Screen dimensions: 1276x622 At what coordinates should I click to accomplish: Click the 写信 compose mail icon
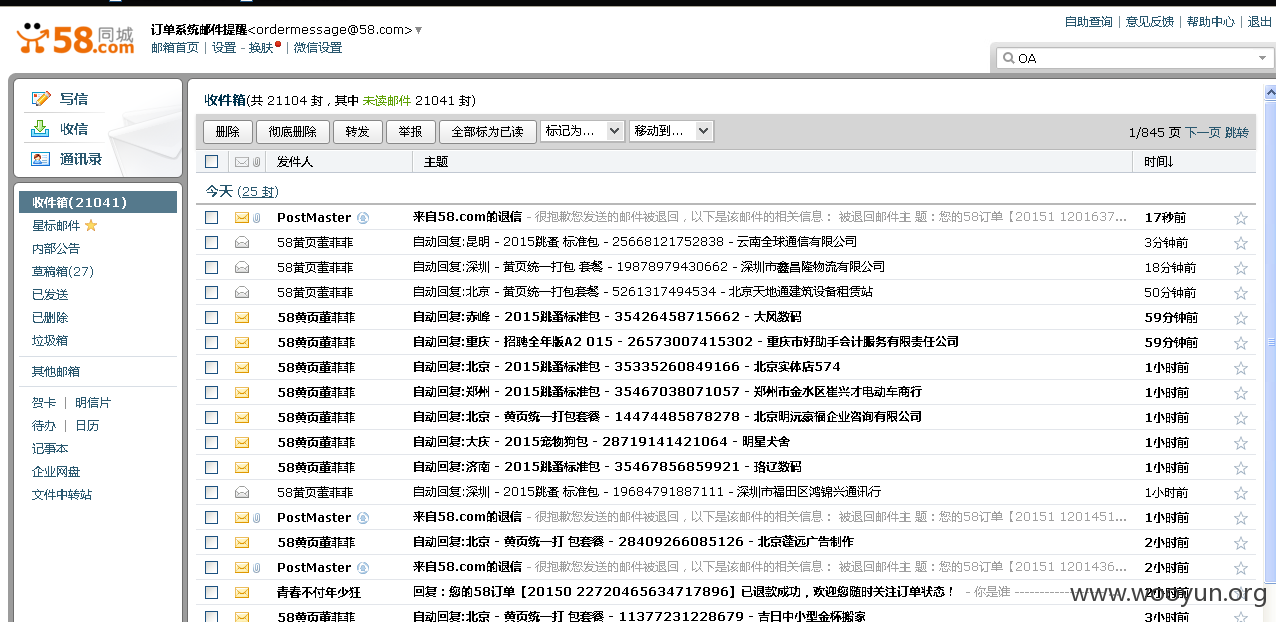(x=41, y=98)
